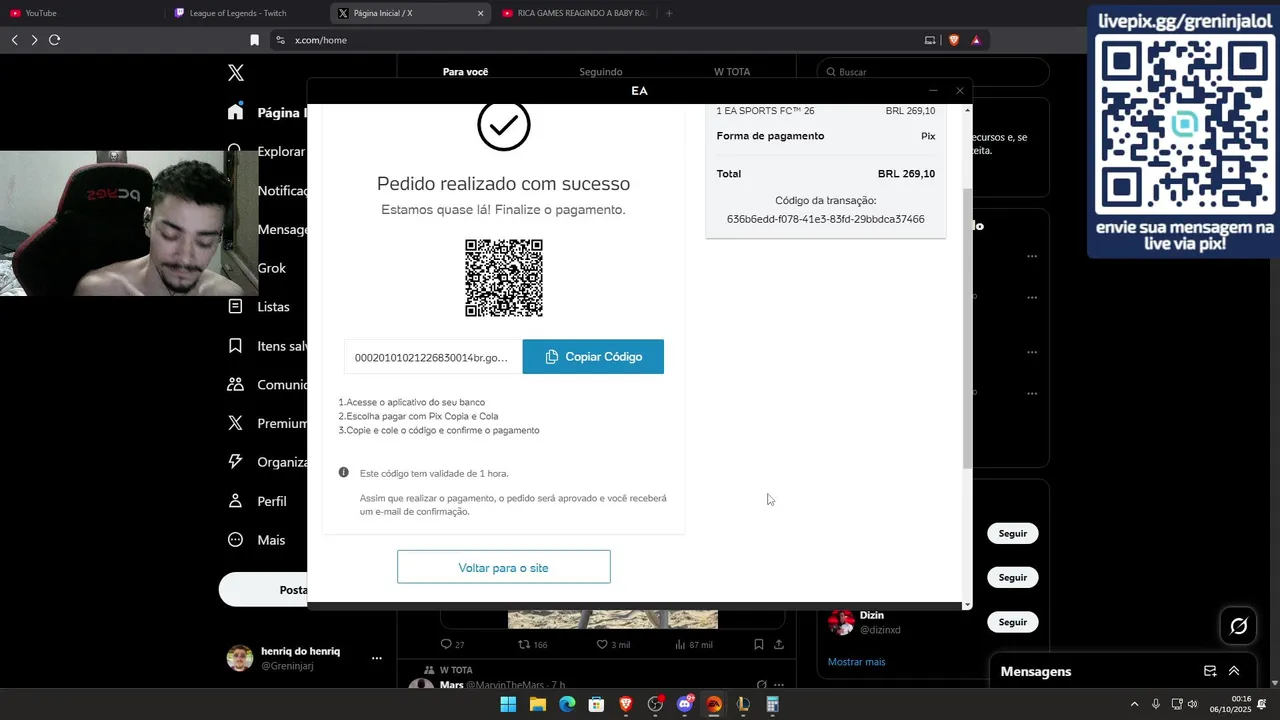The height and width of the screenshot is (720, 1280).
Task: Open League of Legends from the taskbar
Action: pyautogui.click(x=743, y=704)
